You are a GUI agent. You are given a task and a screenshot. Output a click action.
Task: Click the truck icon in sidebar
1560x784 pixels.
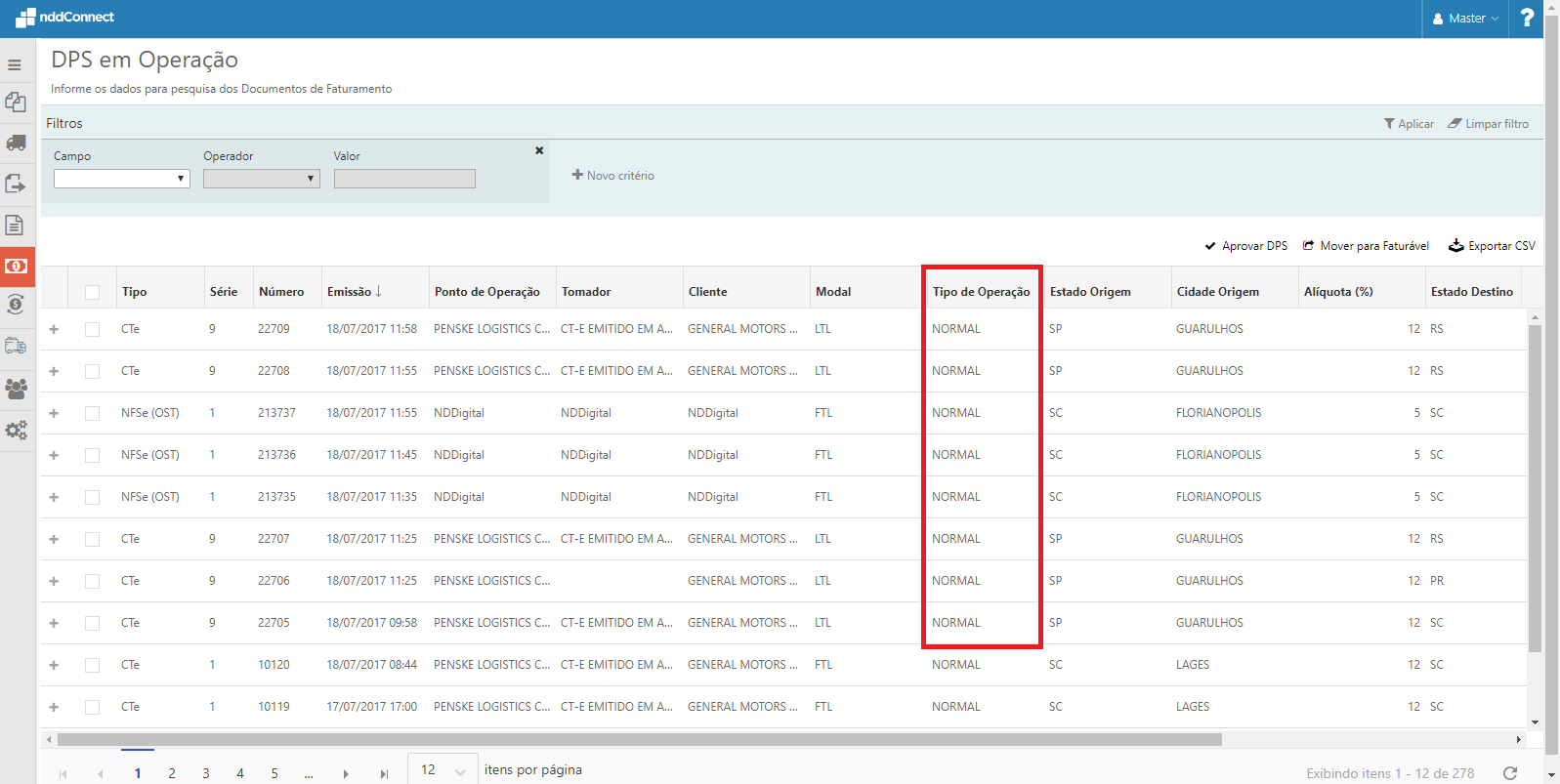click(16, 143)
